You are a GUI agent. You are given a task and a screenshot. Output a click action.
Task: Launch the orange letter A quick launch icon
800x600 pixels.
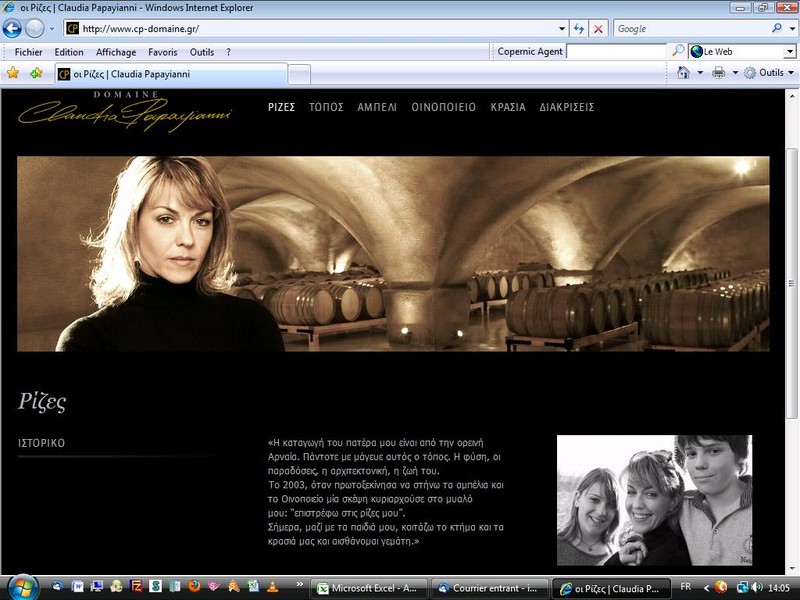(x=233, y=587)
